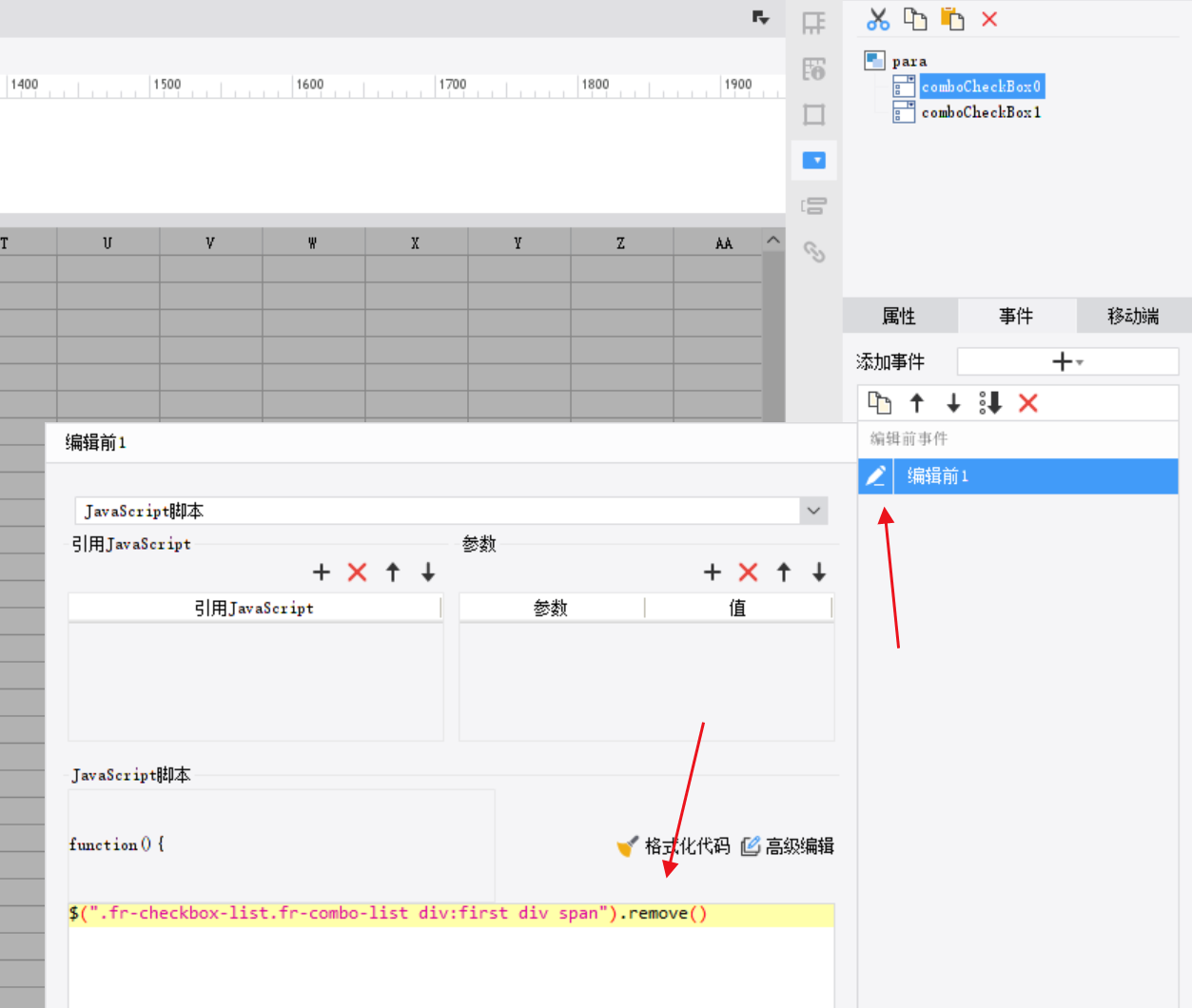Open the conditional attributes panel icon

click(814, 205)
